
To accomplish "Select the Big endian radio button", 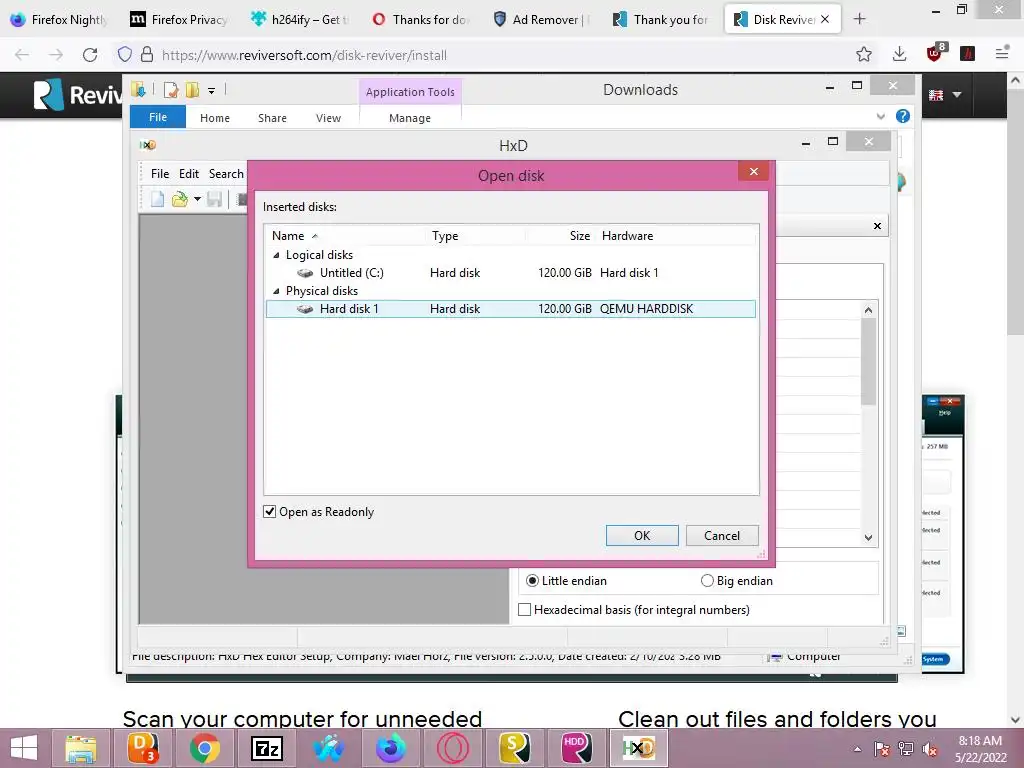I will (x=707, y=581).
